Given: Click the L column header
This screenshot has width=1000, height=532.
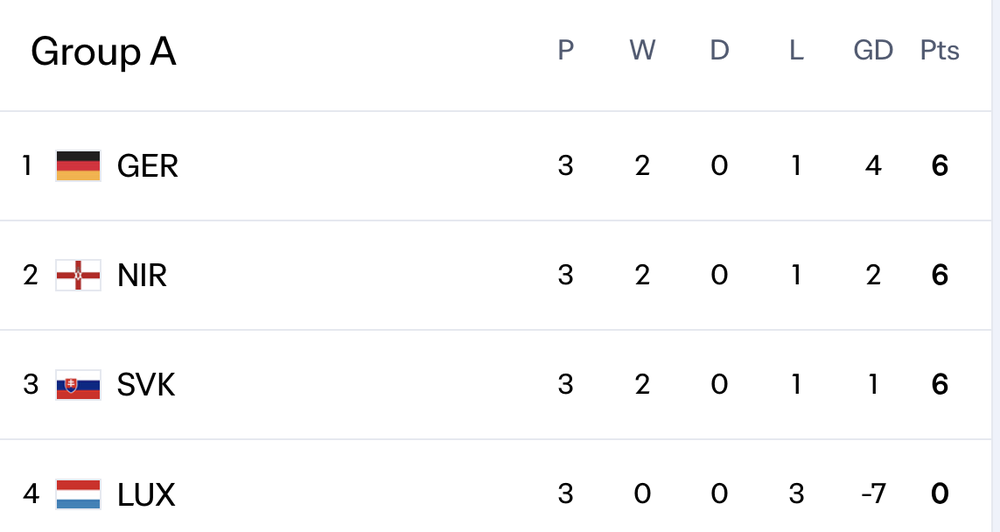Looking at the screenshot, I should (796, 51).
